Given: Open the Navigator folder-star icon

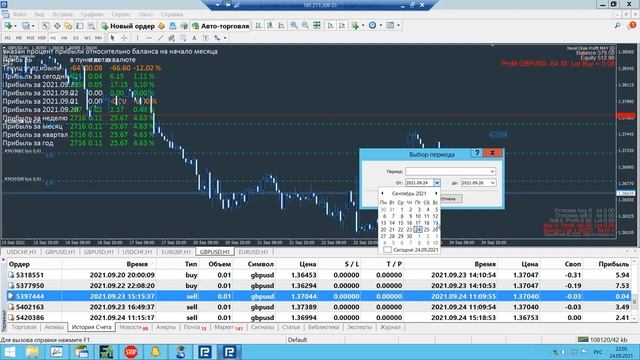Looking at the screenshot, I should click(x=68, y=26).
